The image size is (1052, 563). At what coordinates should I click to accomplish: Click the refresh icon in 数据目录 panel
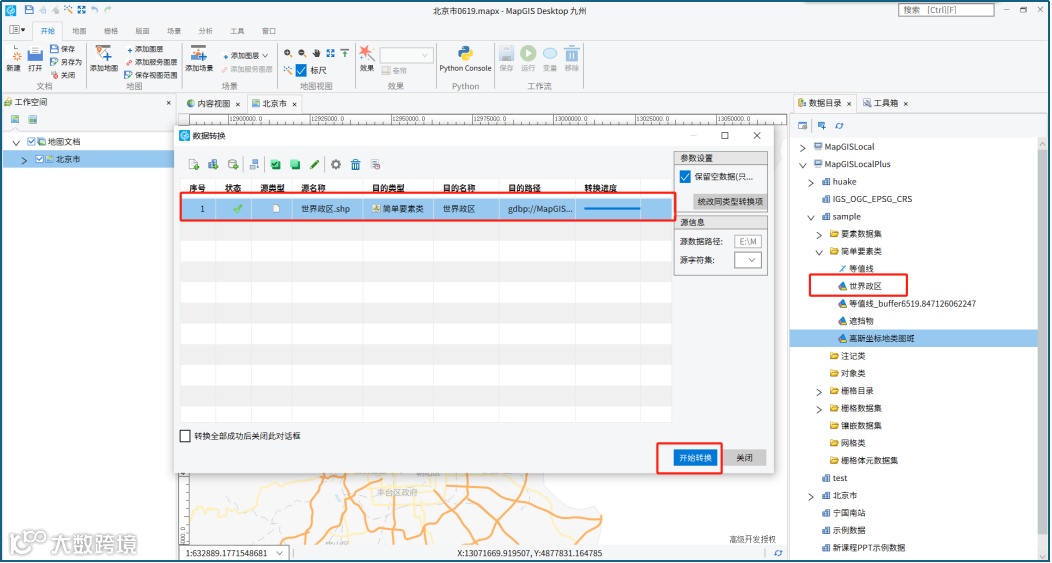pos(839,125)
